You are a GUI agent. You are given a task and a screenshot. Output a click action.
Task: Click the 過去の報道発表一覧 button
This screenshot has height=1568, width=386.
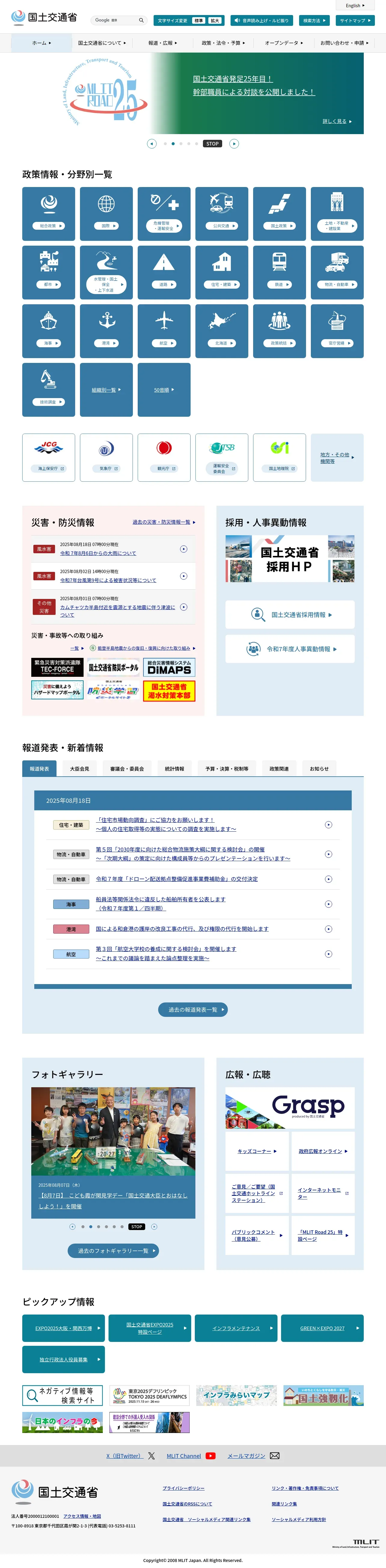click(x=193, y=1009)
